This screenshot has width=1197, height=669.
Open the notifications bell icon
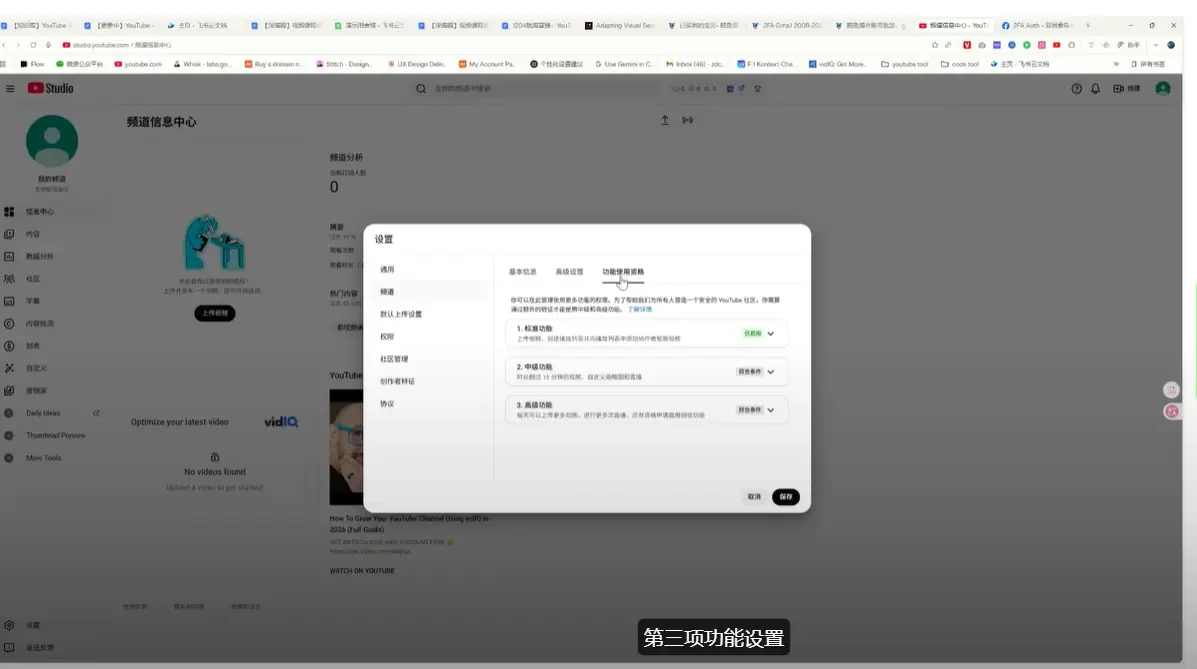[x=1095, y=89]
